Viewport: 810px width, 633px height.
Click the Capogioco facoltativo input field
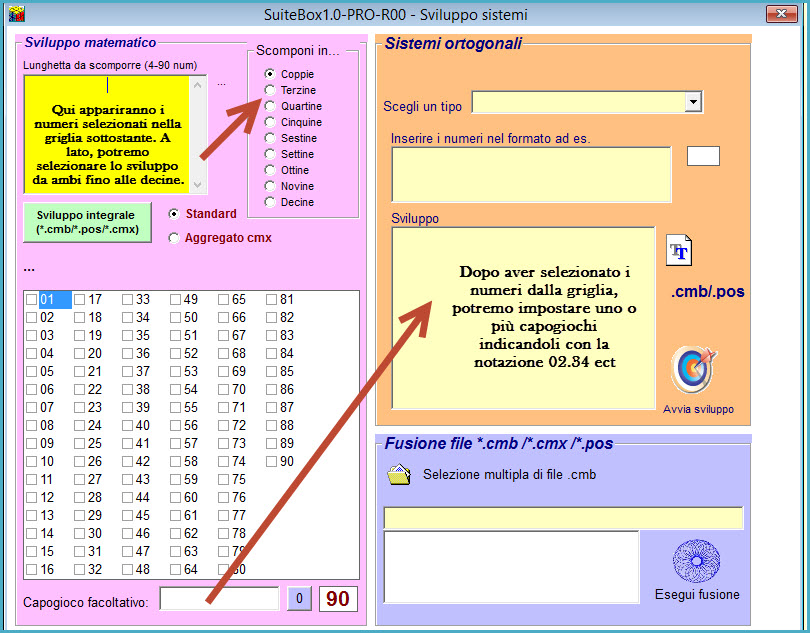click(x=219, y=599)
